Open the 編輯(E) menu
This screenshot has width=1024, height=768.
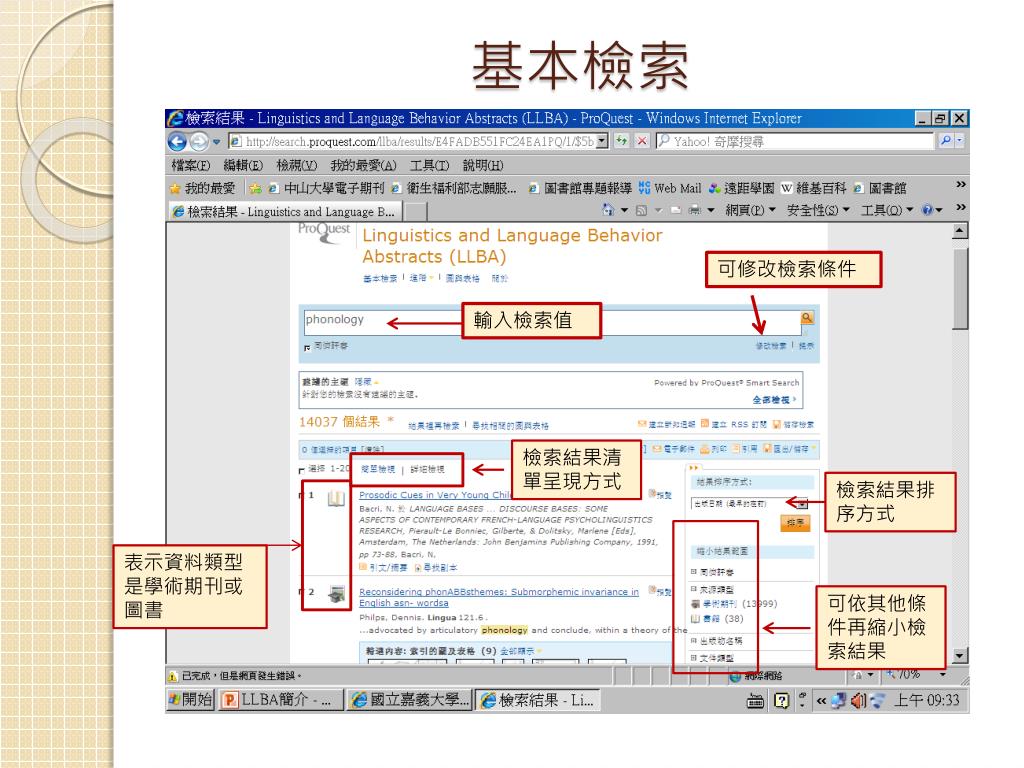(x=243, y=165)
